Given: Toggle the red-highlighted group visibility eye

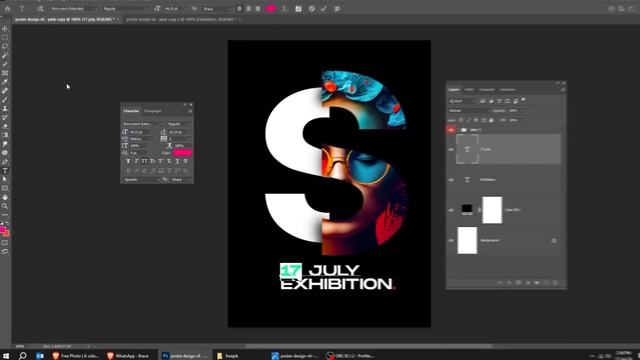Looking at the screenshot, I should click(x=451, y=130).
